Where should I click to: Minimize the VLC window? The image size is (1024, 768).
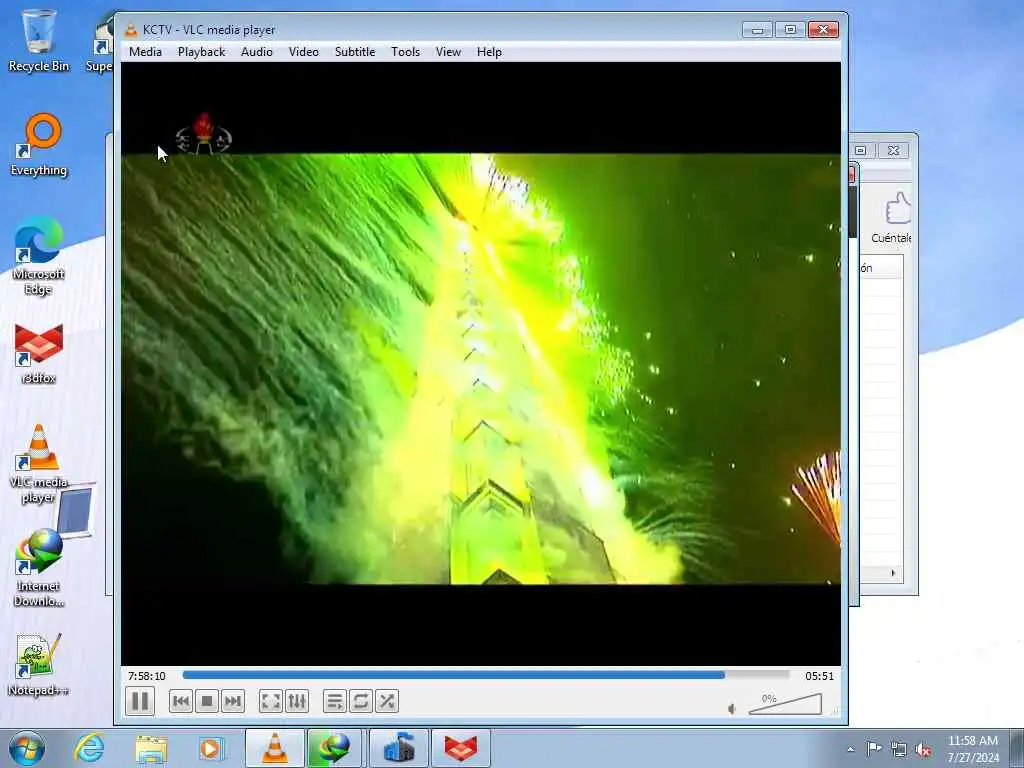click(x=757, y=29)
